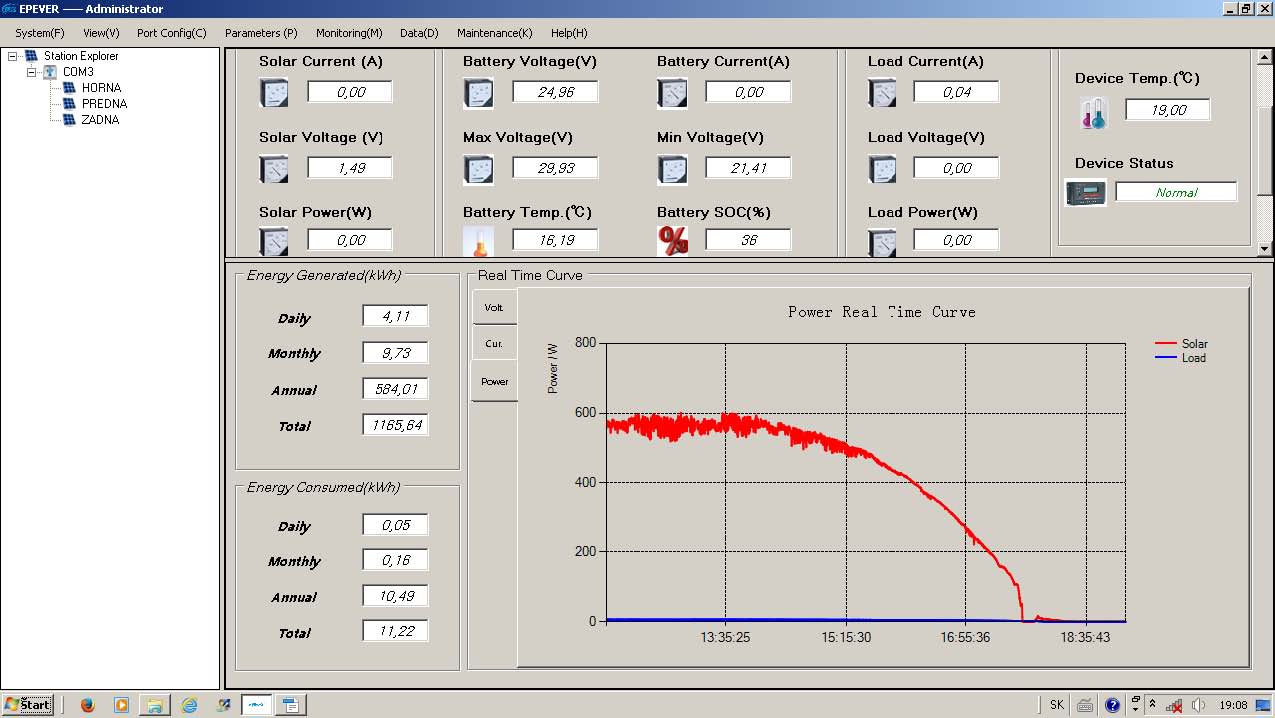This screenshot has height=718, width=1275.
Task: Click the Load Power gauge icon
Action: [882, 241]
